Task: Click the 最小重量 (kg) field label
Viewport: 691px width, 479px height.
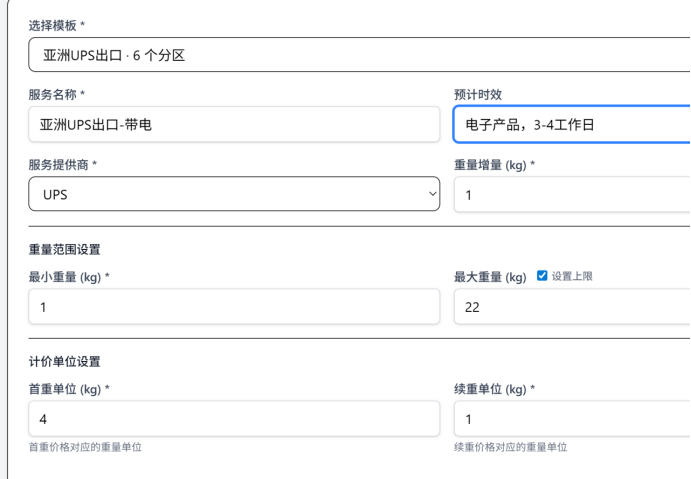Action: tap(67, 276)
